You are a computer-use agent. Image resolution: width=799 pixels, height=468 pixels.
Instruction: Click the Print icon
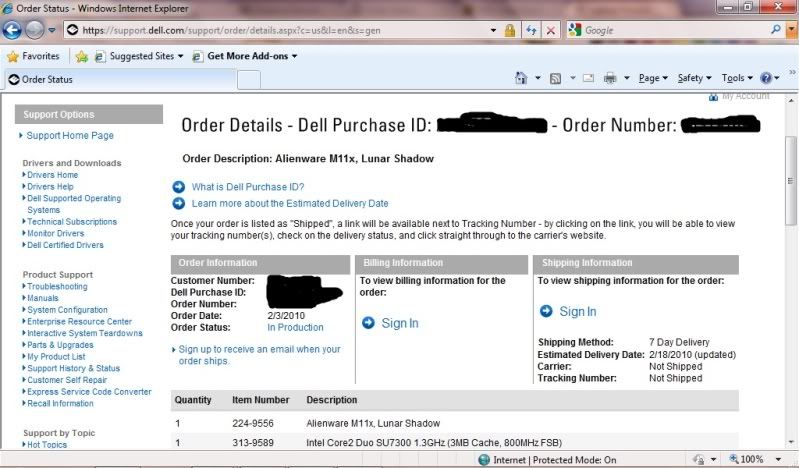610,78
